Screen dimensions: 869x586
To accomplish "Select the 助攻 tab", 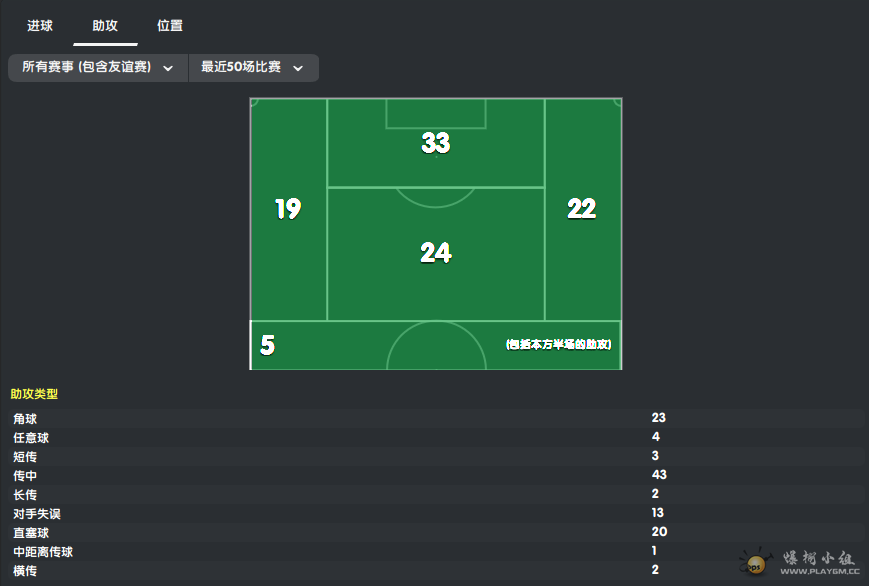I will [x=105, y=26].
